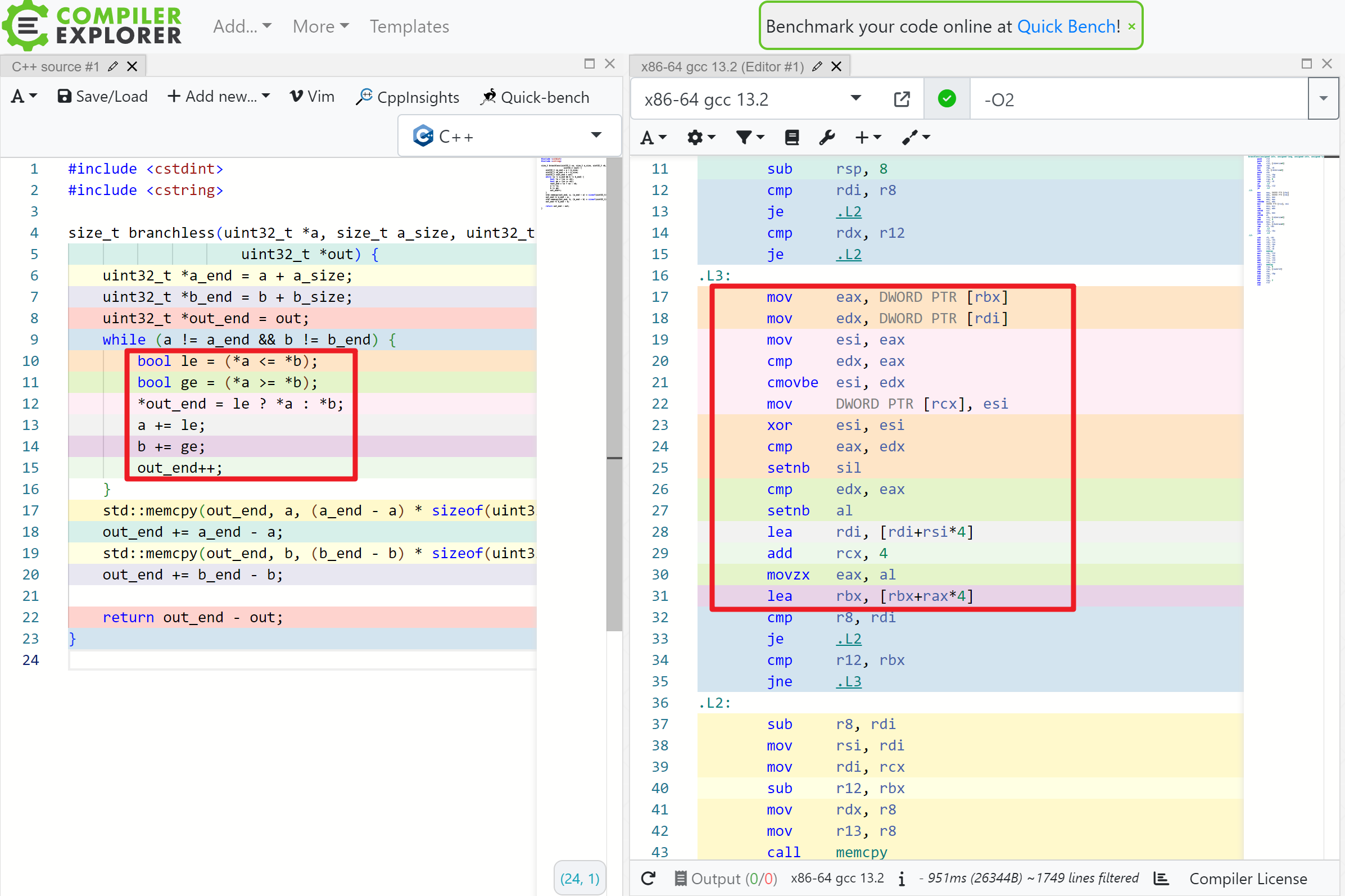Follow the Quick Bench link
Image resolution: width=1345 pixels, height=896 pixels.
[1066, 26]
